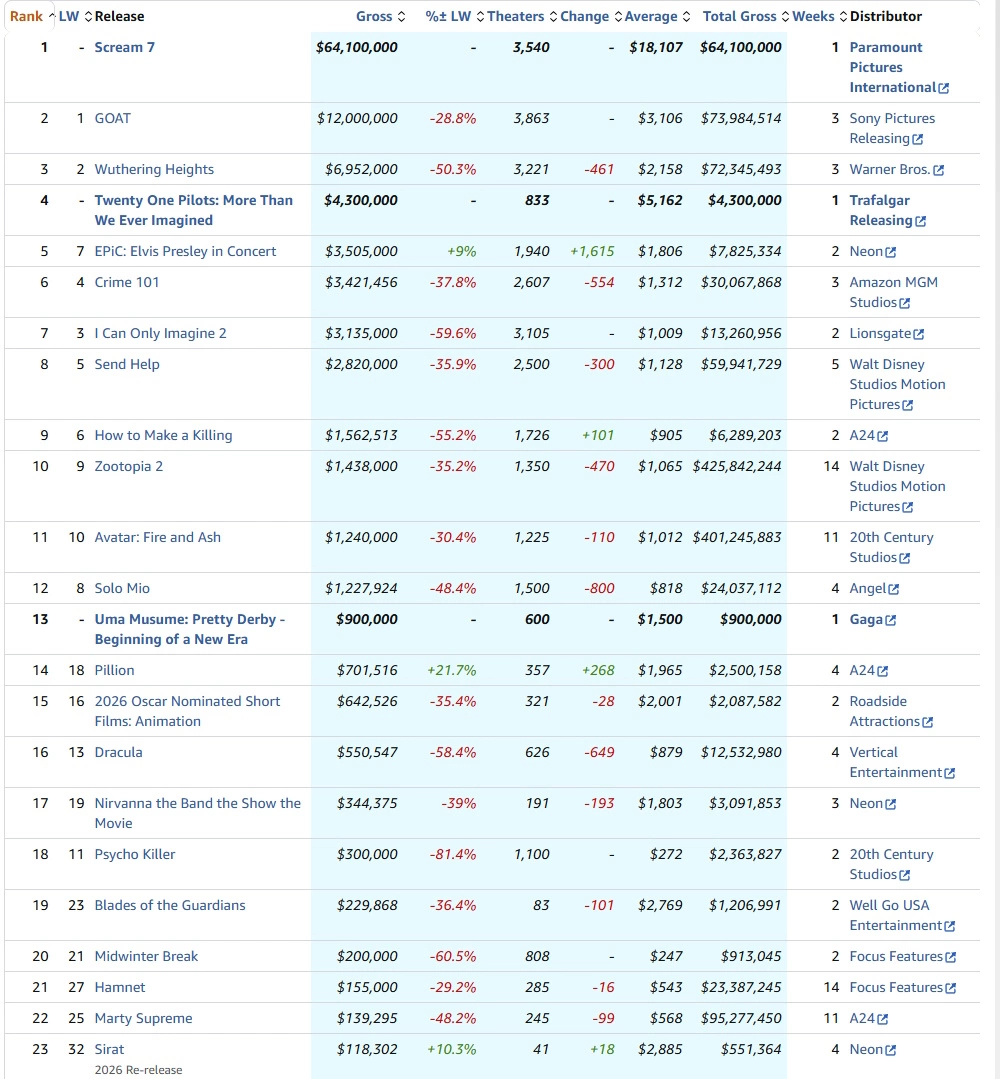Open external link icon in Psycho Killer row
The height and width of the screenshot is (1079, 1000).
904,875
